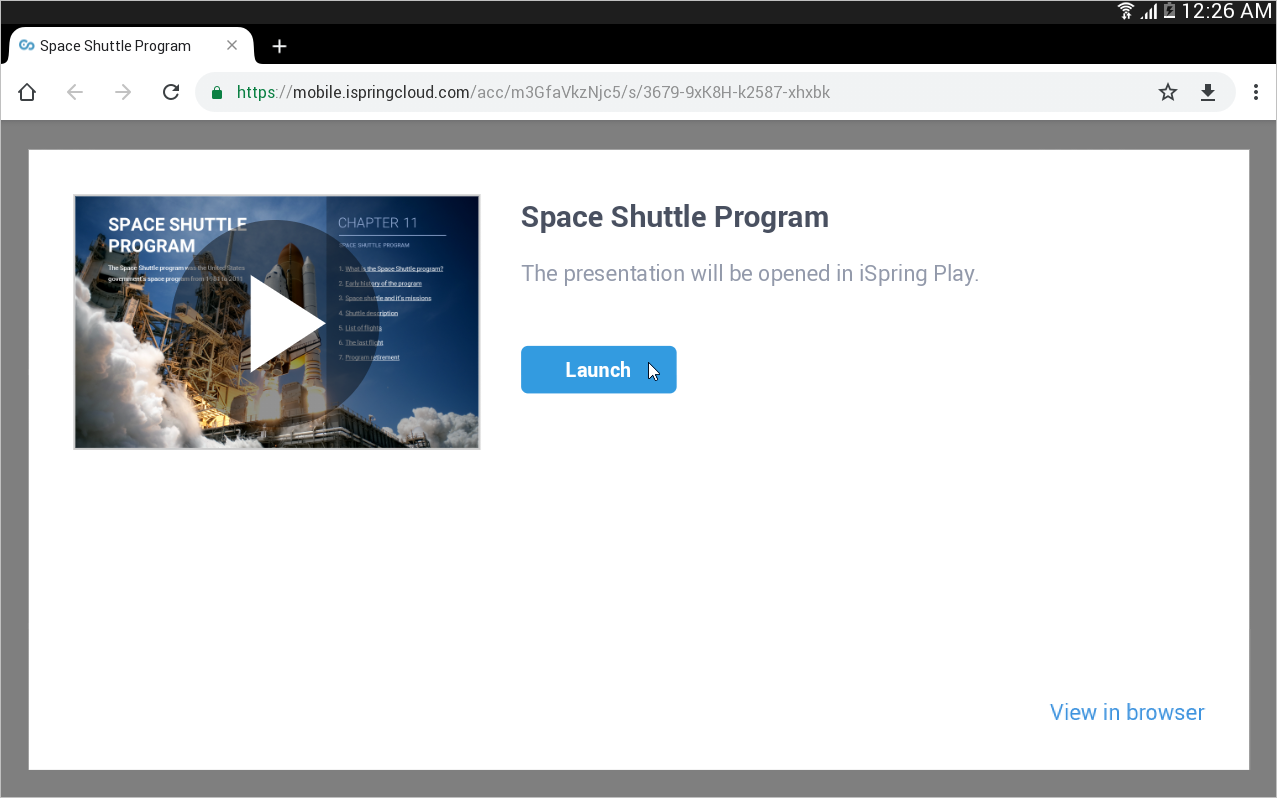
Task: Open the browser three-dot menu
Action: tap(1256, 92)
